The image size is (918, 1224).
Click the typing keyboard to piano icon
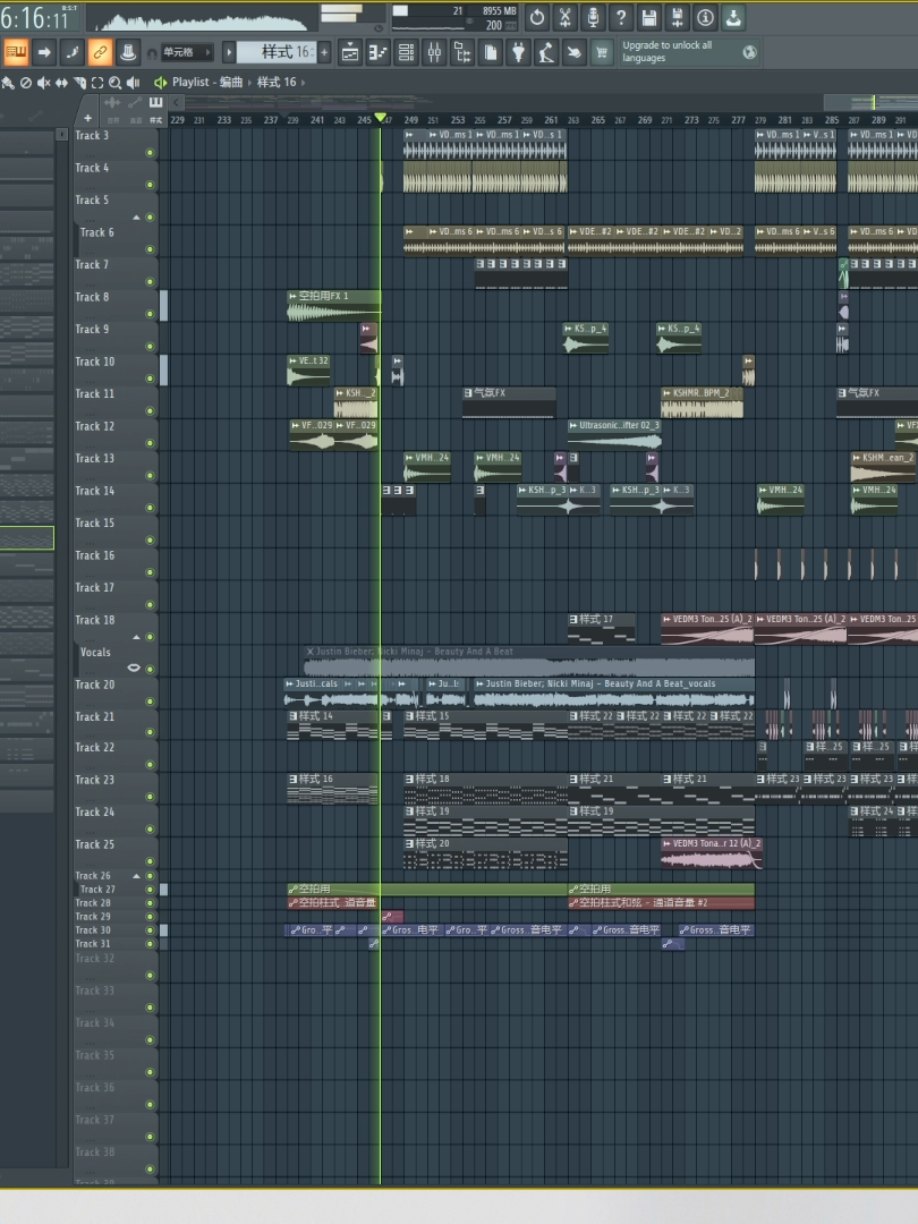click(x=16, y=52)
